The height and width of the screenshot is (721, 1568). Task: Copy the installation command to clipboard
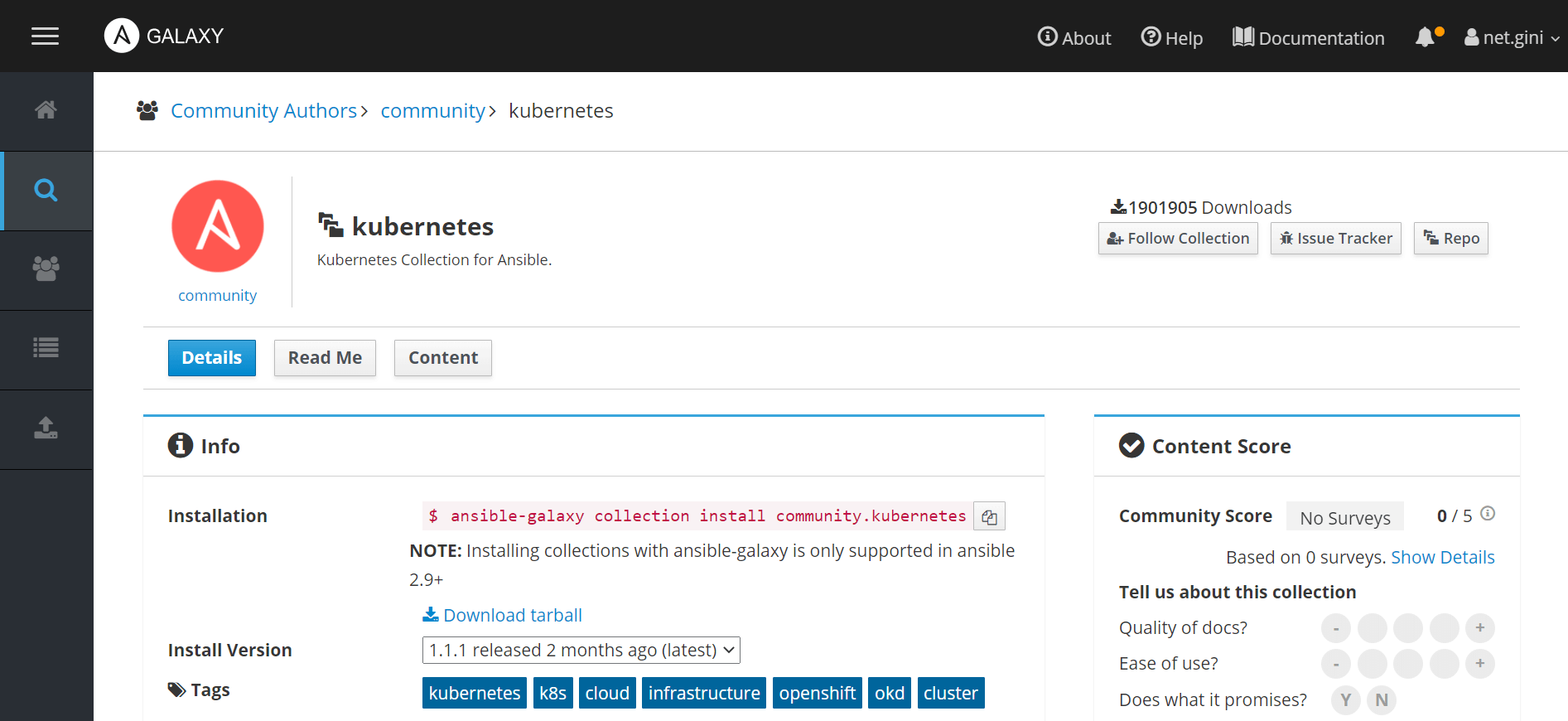coord(989,516)
